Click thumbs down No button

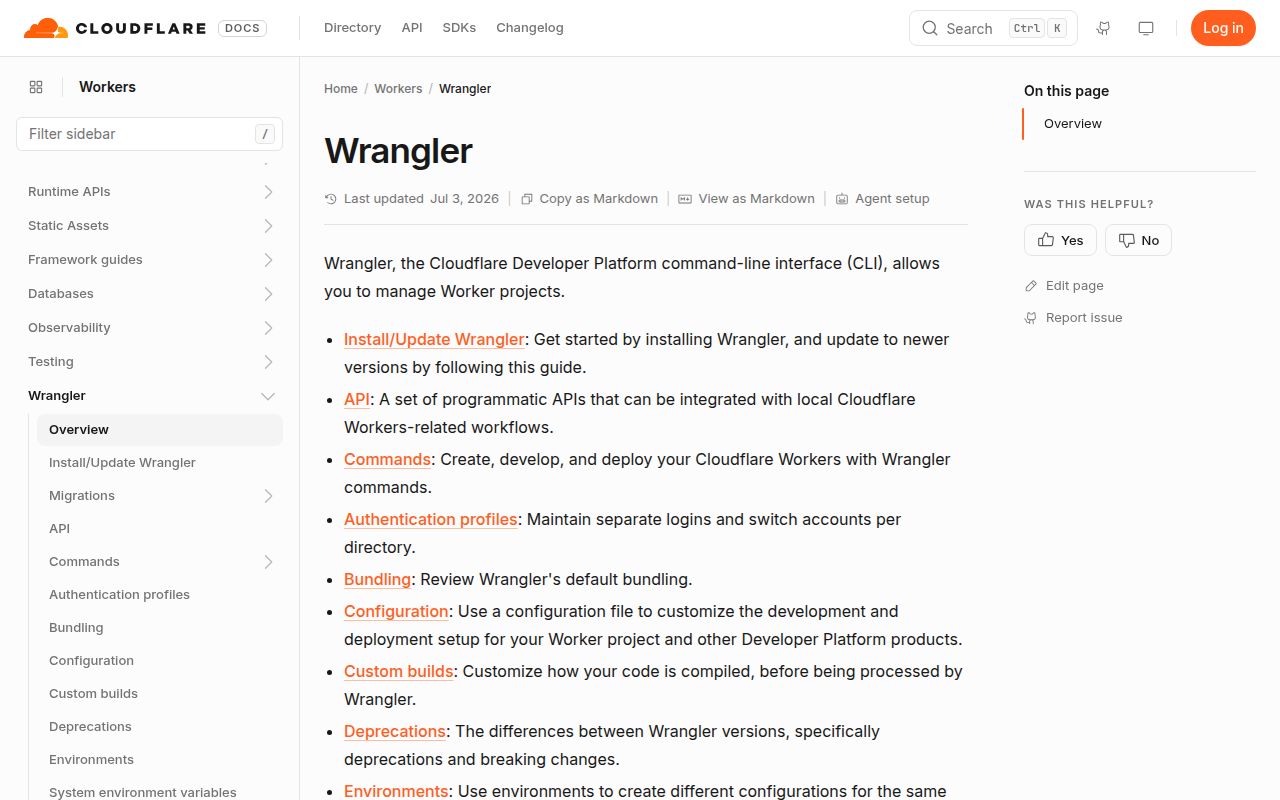click(1138, 240)
